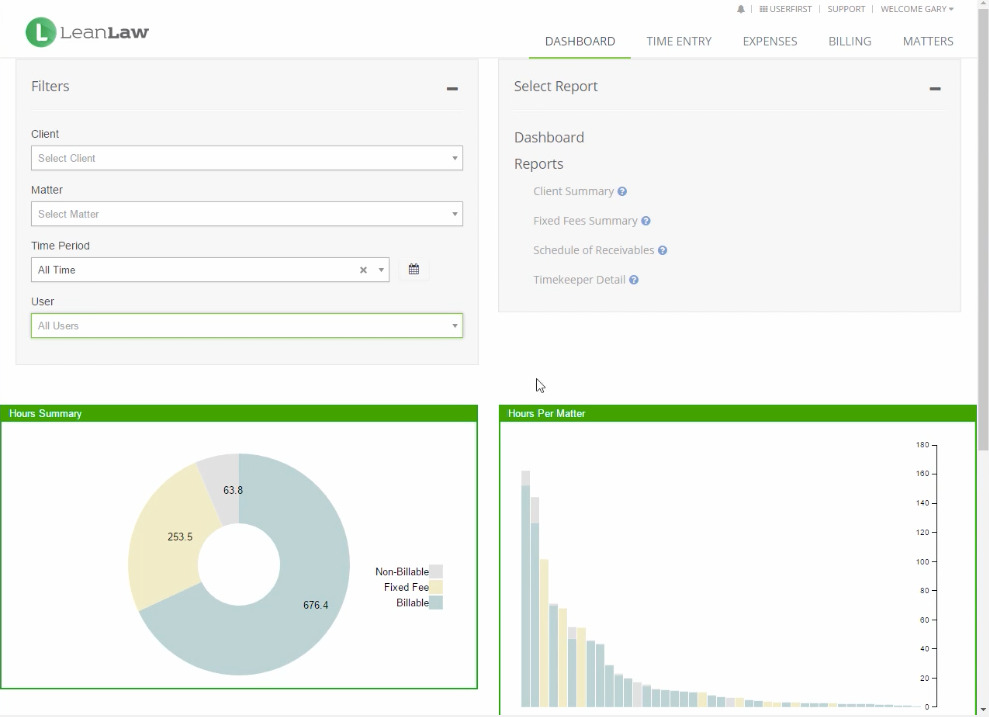Click the Filters heading
This screenshot has width=989, height=717.
(x=50, y=86)
